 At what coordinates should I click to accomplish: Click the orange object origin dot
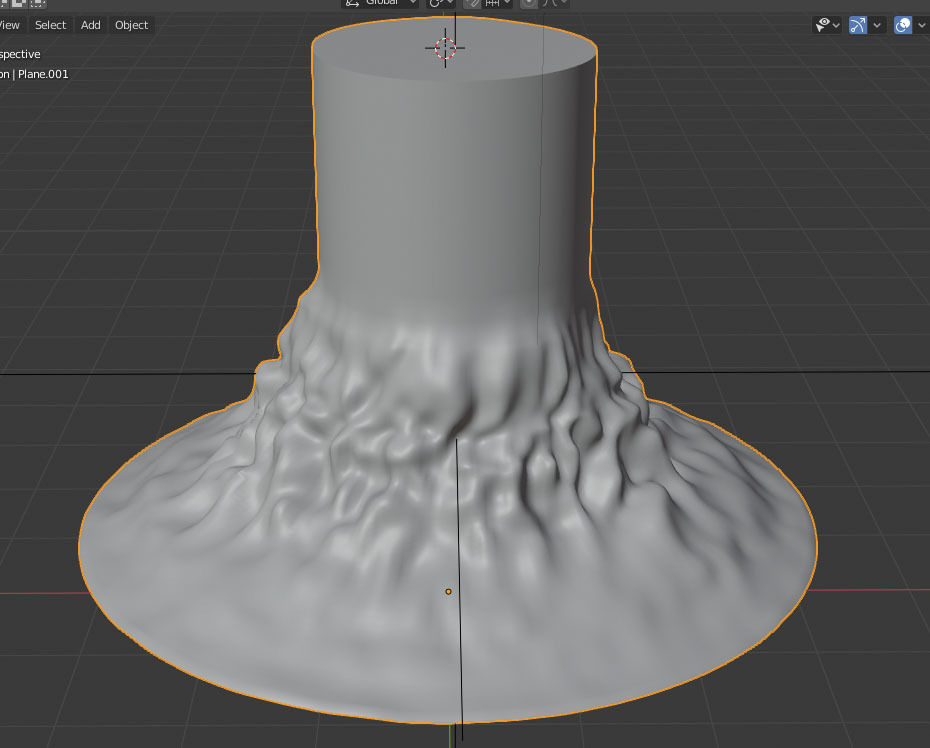(448, 591)
